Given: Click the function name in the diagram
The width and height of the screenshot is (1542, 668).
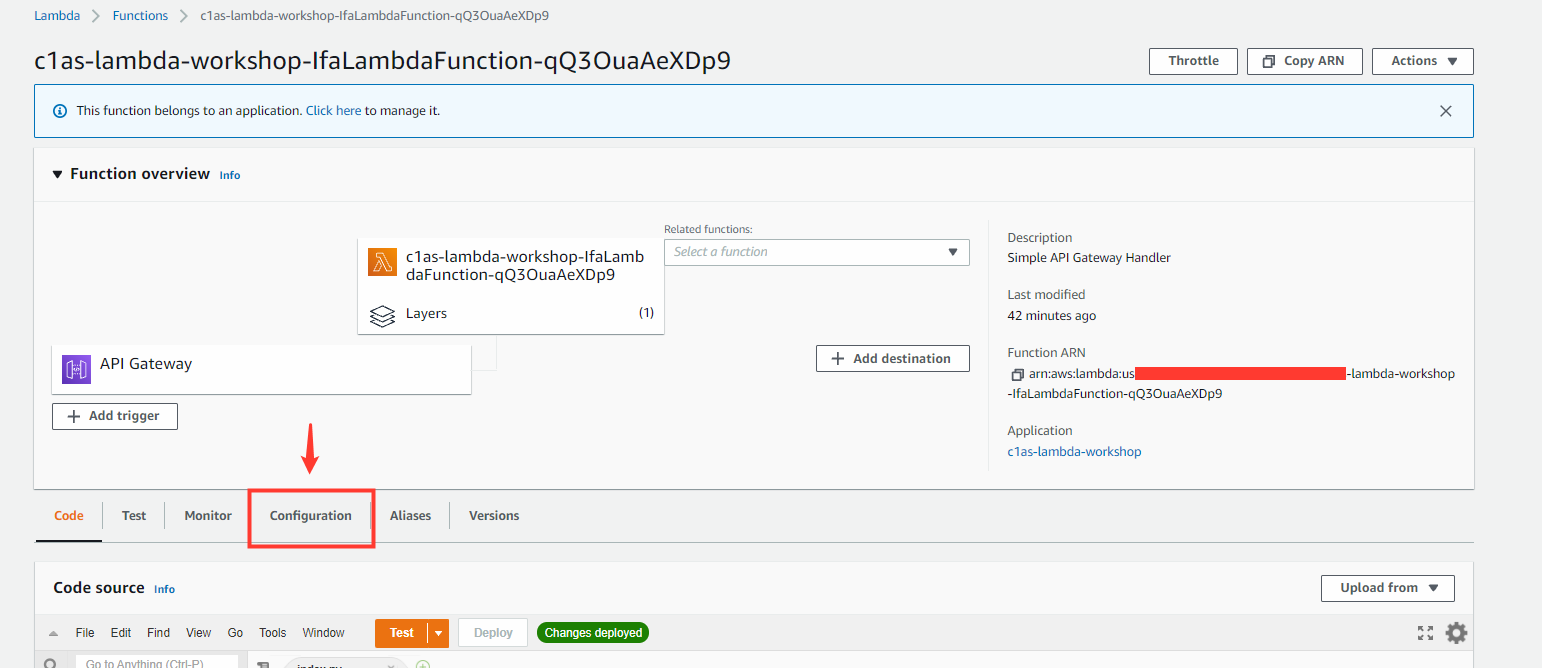Looking at the screenshot, I should [525, 266].
